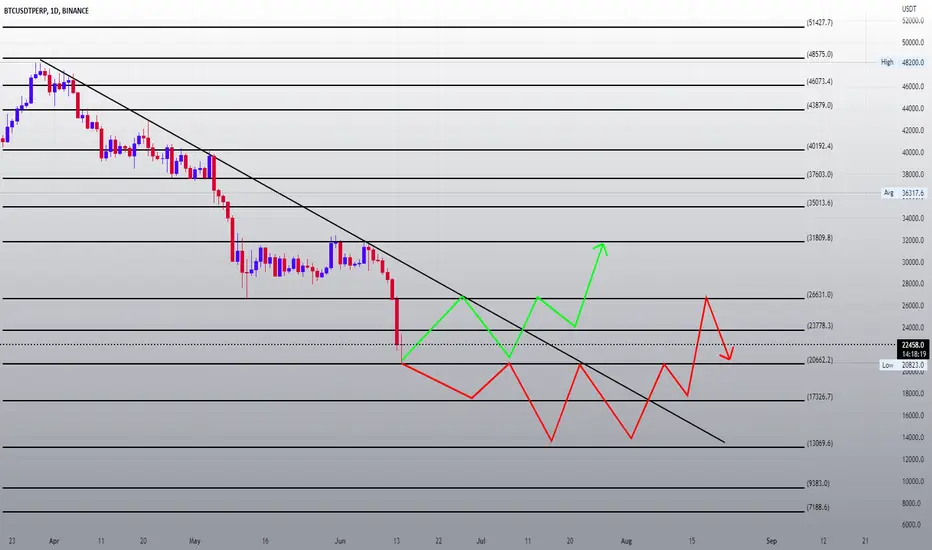Click the USDT currency label above price axis
Screen dimensions: 932x550
point(909,9)
